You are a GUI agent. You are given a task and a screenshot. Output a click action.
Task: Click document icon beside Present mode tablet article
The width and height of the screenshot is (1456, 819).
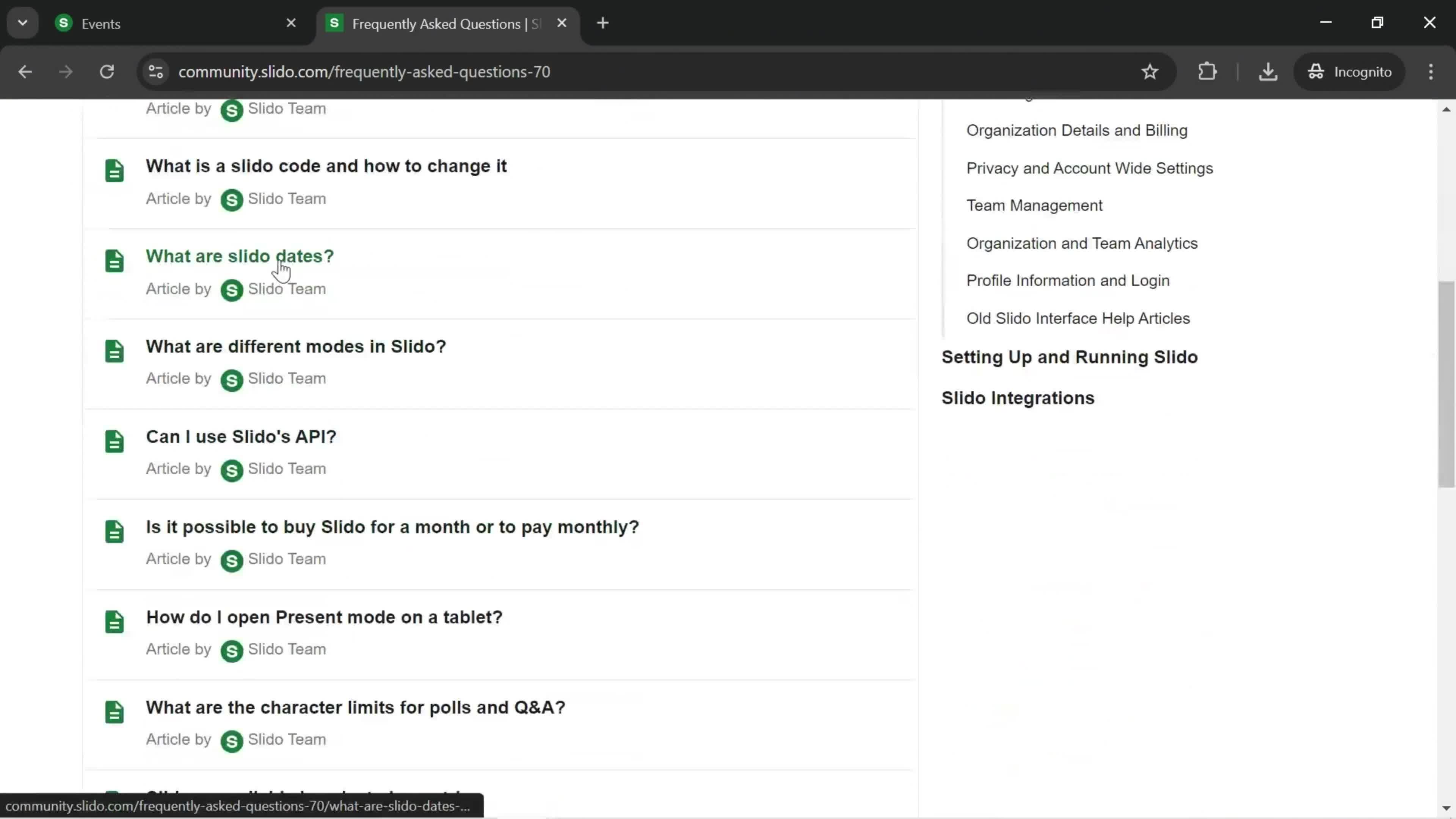point(114,622)
